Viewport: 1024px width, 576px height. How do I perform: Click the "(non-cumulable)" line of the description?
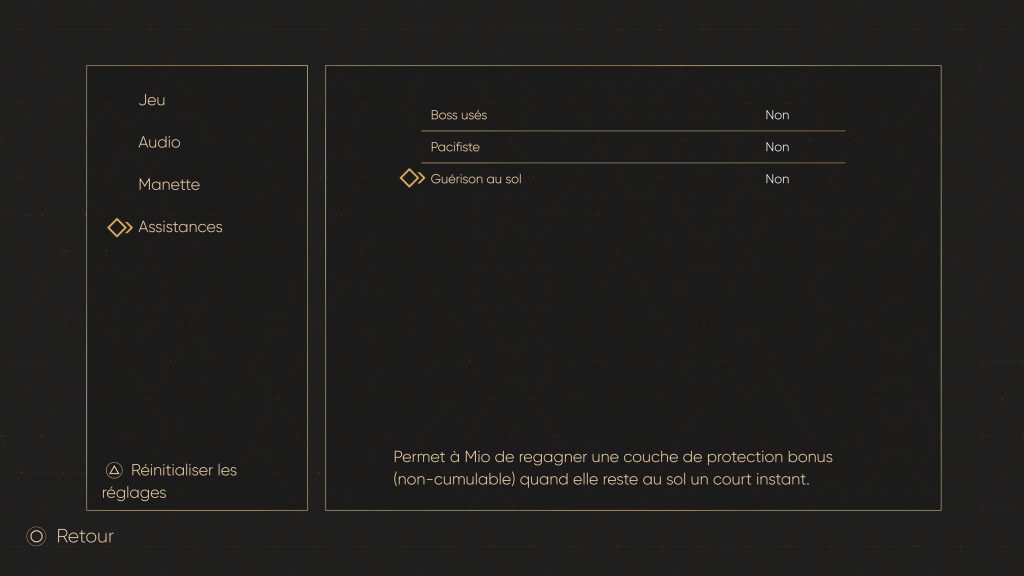600,479
